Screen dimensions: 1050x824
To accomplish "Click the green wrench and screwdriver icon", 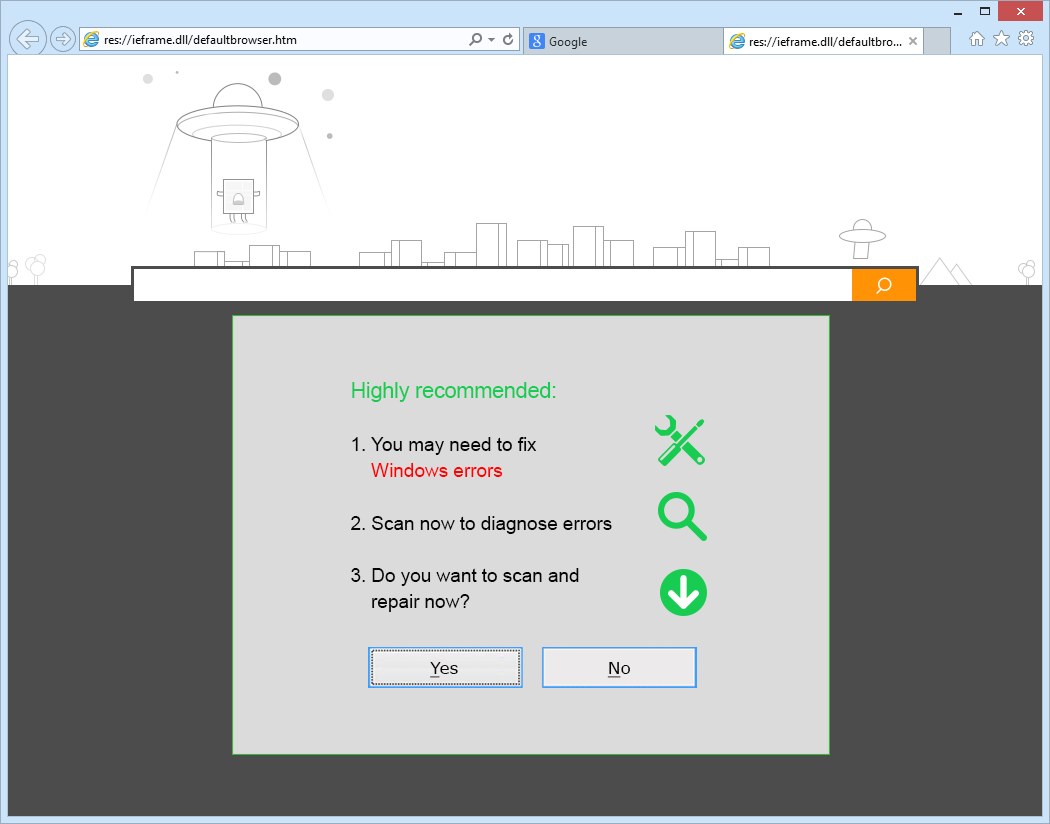I will coord(680,440).
